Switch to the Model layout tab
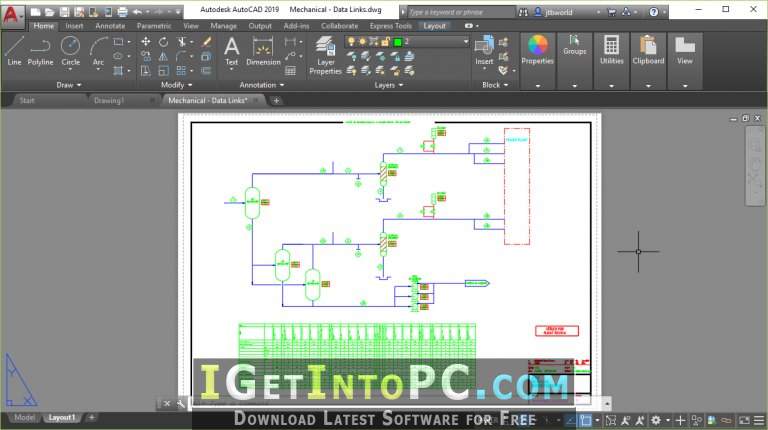The image size is (768, 430). click(24, 417)
